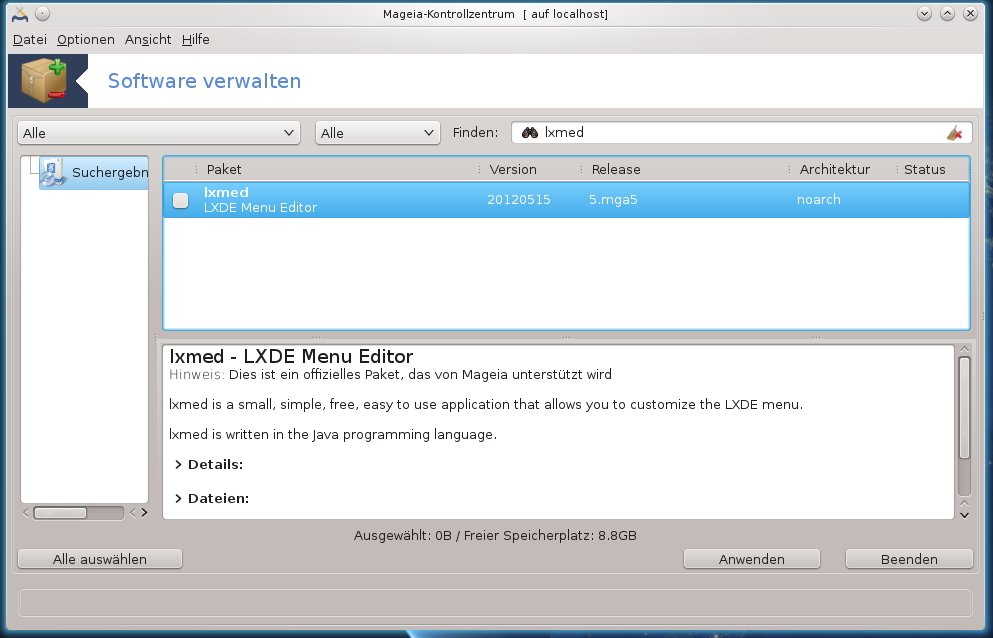Click the Hinweis official package note
This screenshot has height=638, width=993.
click(391, 374)
